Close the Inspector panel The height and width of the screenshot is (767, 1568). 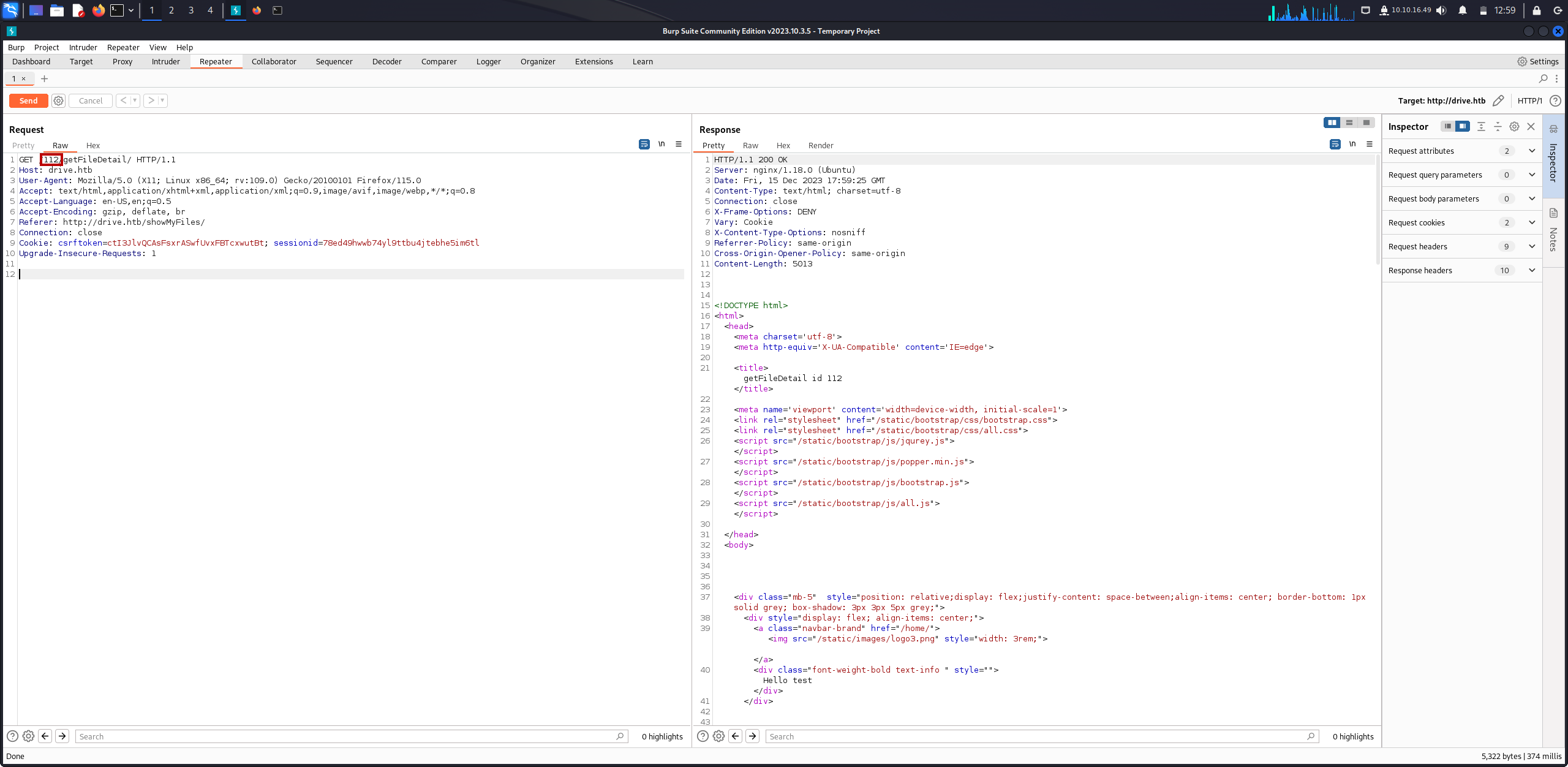1531,126
